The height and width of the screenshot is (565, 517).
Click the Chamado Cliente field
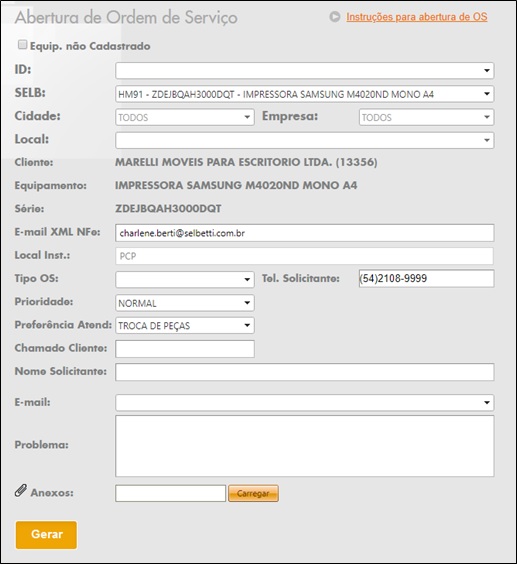[185, 349]
